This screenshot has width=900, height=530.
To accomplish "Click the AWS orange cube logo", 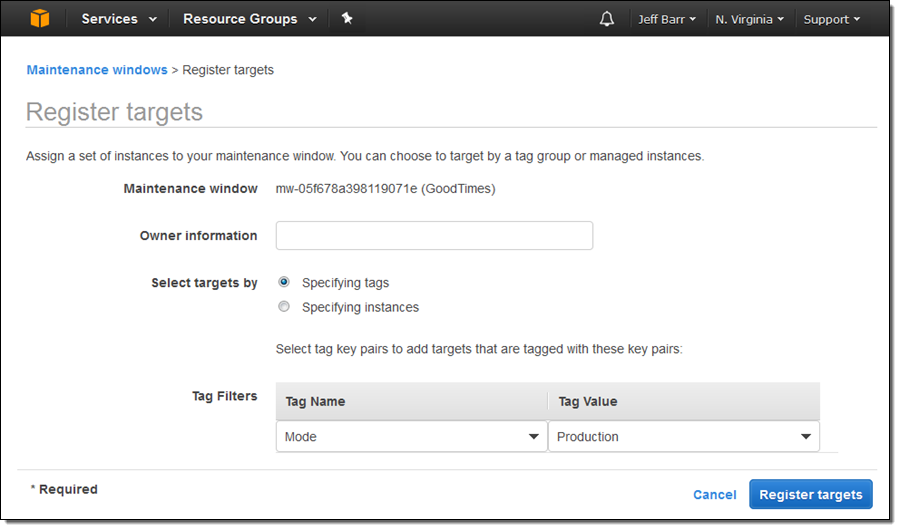I will (40, 18).
